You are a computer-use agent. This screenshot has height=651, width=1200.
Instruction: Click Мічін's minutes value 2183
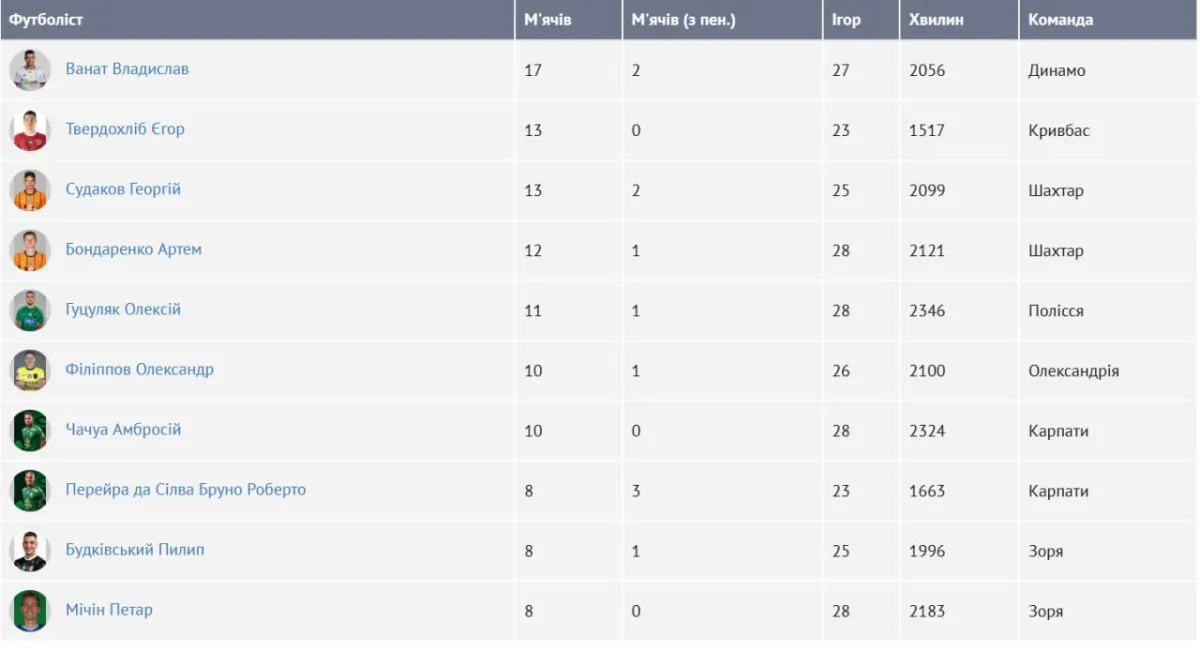click(927, 611)
